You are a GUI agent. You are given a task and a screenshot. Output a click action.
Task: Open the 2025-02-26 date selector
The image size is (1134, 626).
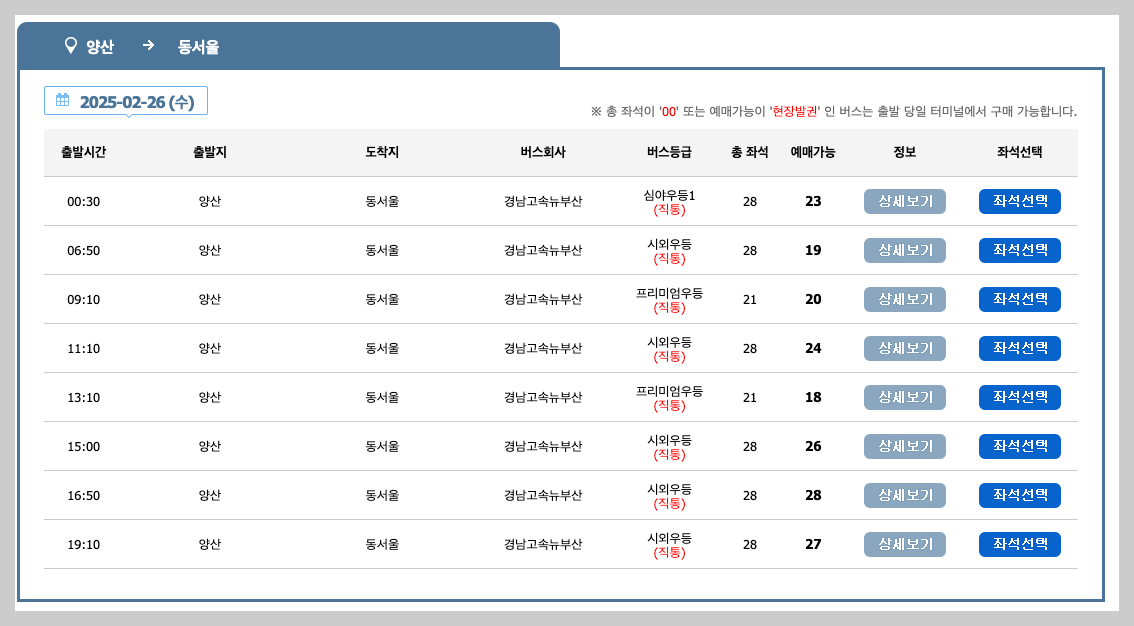pos(125,100)
